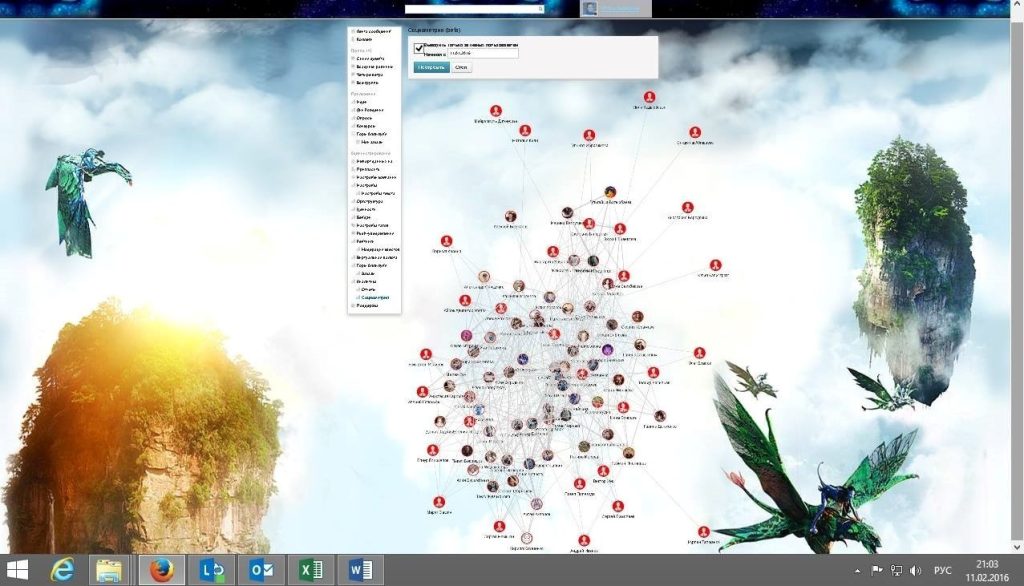Image resolution: width=1024 pixels, height=586 pixels.
Task: Open the Lync taskbar icon
Action: [x=211, y=570]
